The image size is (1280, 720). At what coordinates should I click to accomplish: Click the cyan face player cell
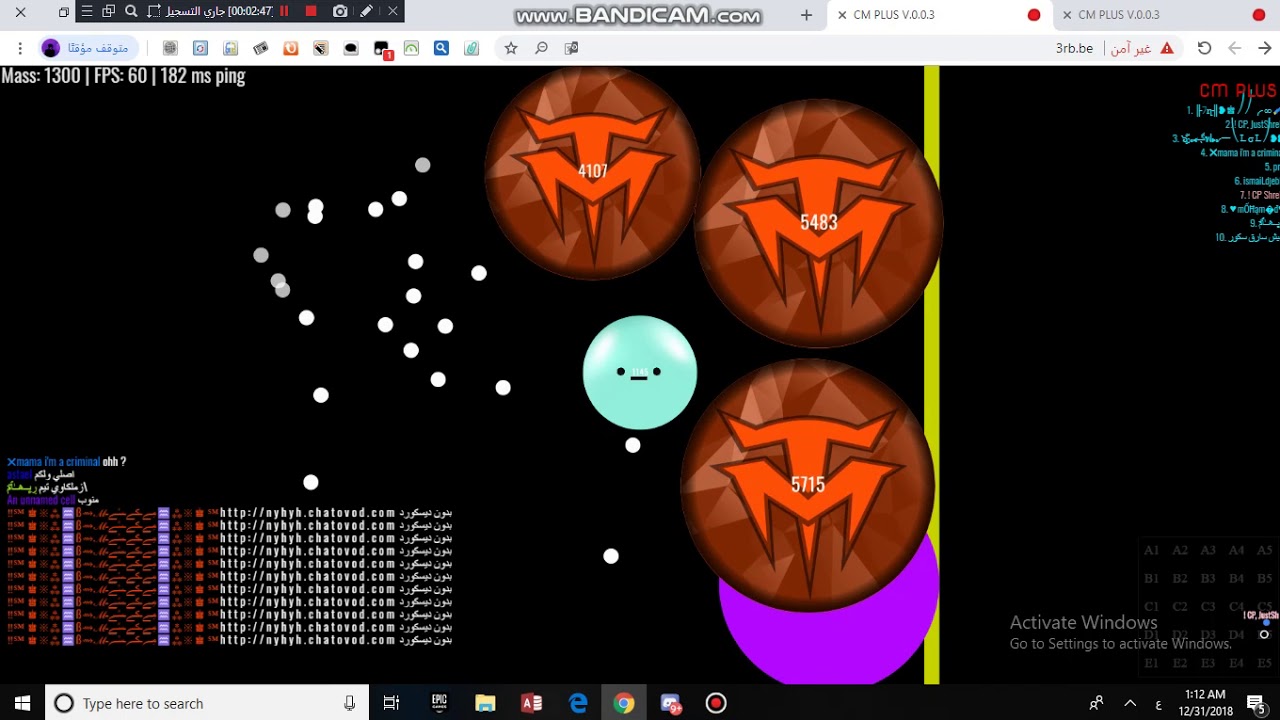point(640,372)
